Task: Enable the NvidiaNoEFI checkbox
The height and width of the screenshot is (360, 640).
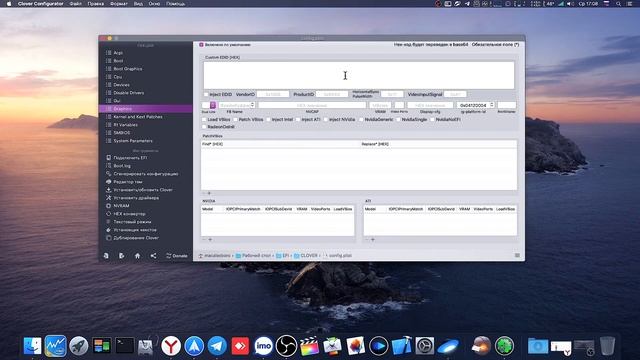Action: (x=432, y=120)
